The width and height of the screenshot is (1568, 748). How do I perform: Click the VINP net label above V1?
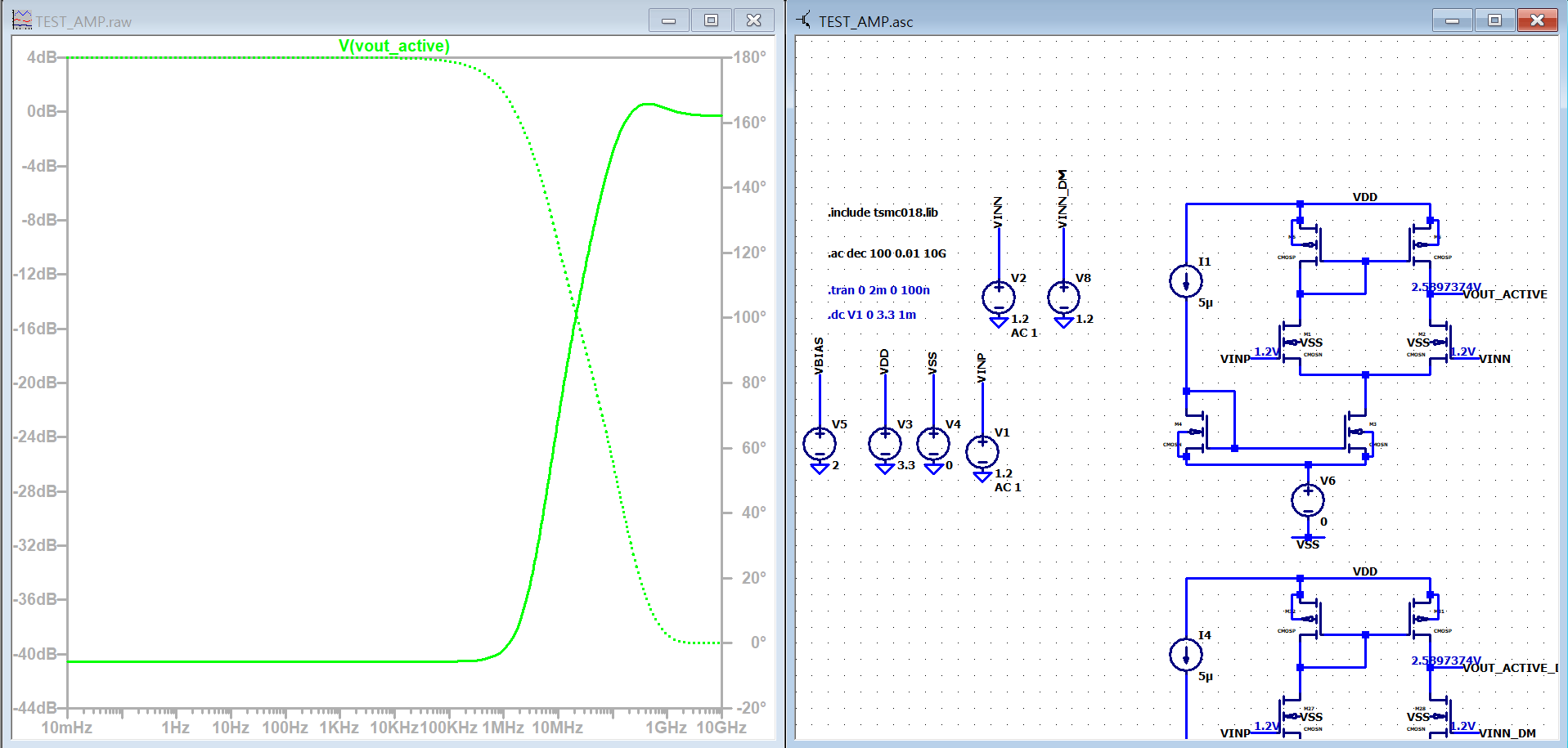(982, 368)
